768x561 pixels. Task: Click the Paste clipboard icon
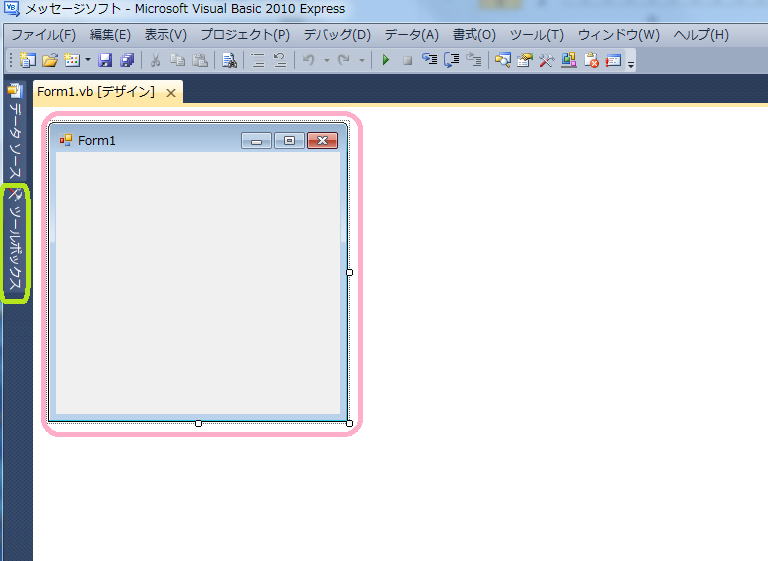[200, 60]
